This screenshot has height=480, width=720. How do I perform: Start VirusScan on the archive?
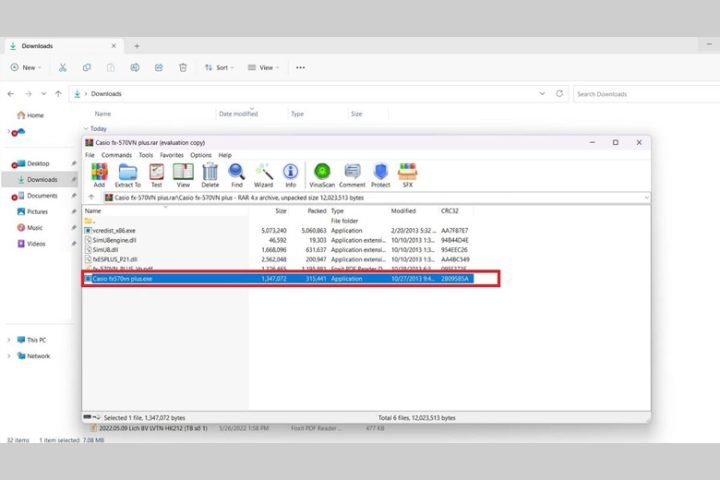(x=322, y=173)
